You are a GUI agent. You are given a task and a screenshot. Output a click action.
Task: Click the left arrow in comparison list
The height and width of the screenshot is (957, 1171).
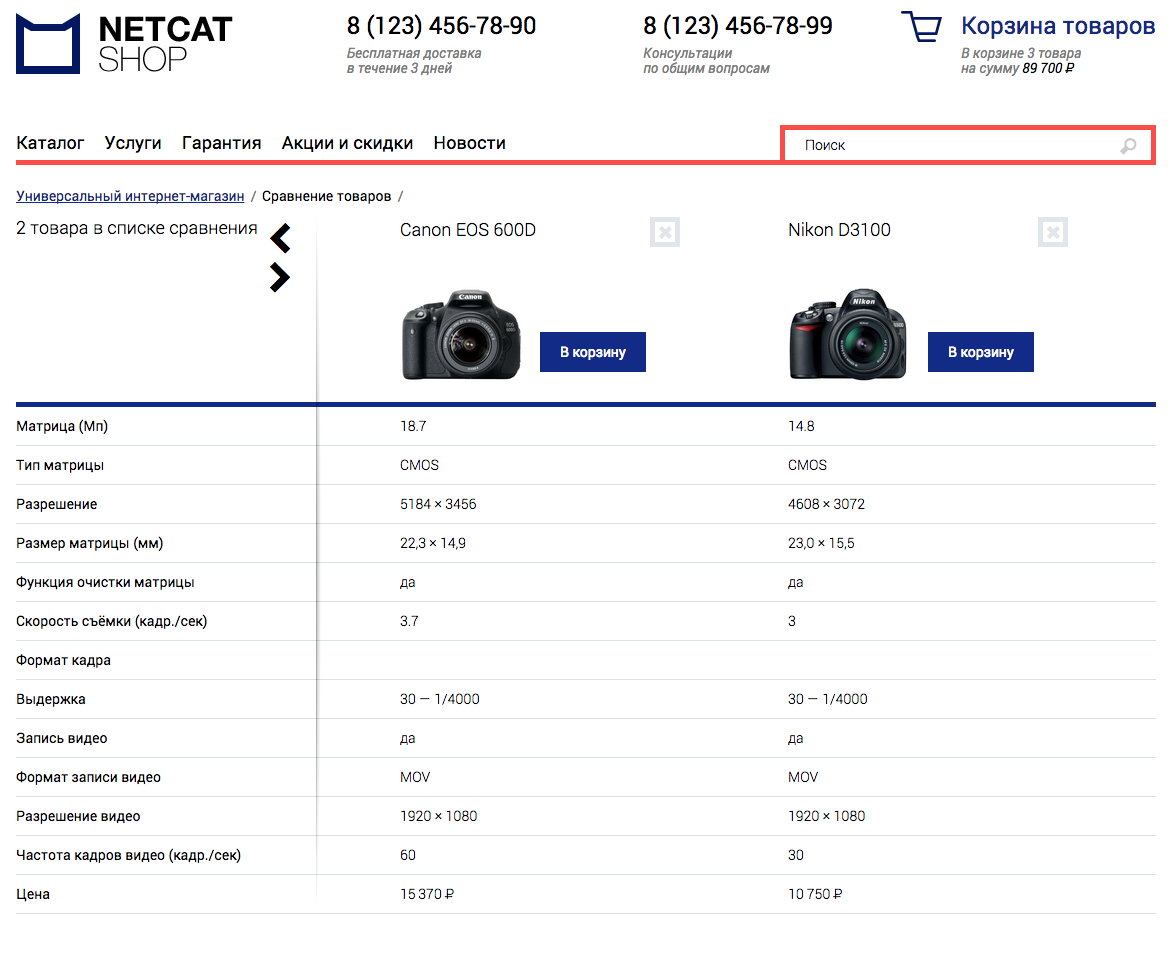(280, 238)
